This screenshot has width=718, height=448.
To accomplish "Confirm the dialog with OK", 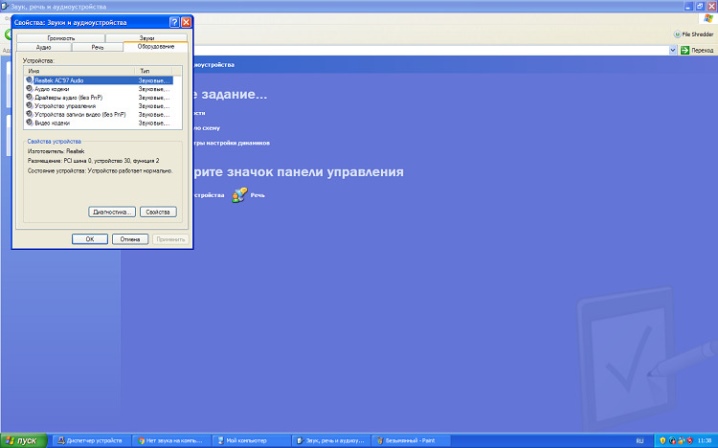I will [90, 239].
